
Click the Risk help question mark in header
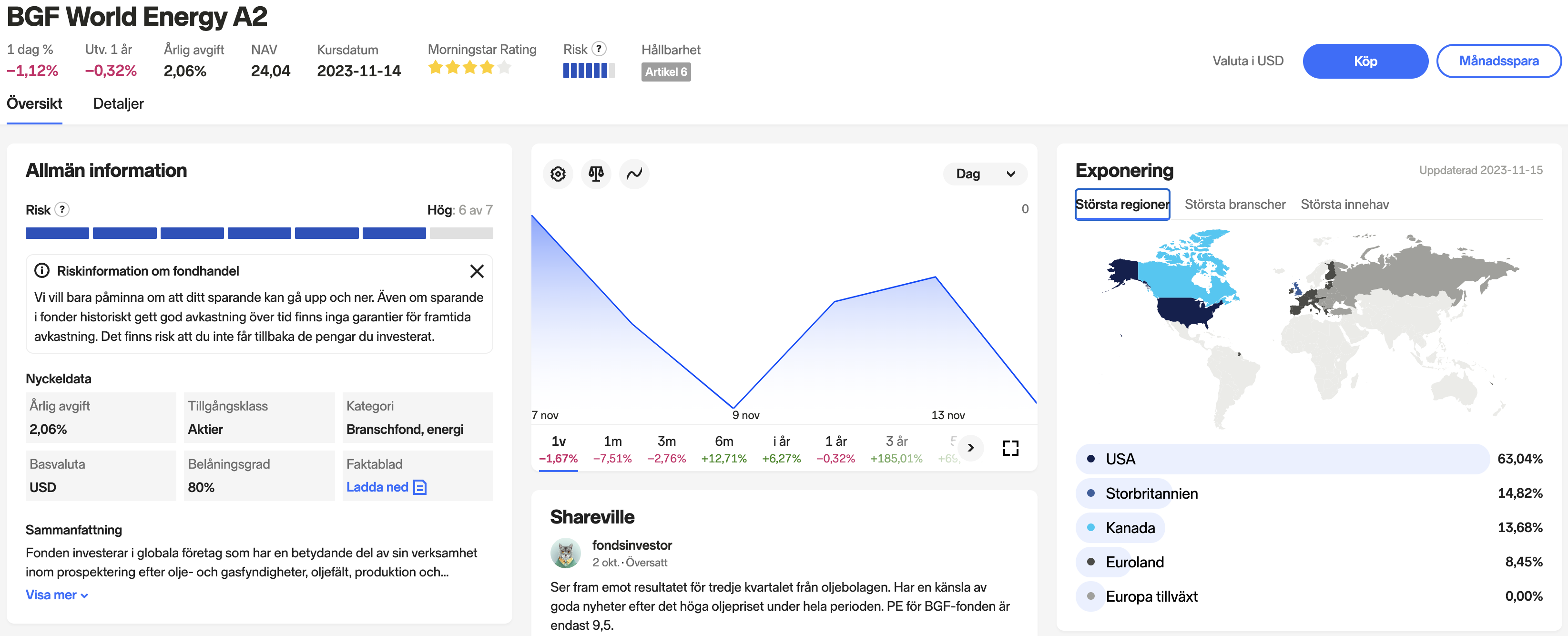click(599, 49)
